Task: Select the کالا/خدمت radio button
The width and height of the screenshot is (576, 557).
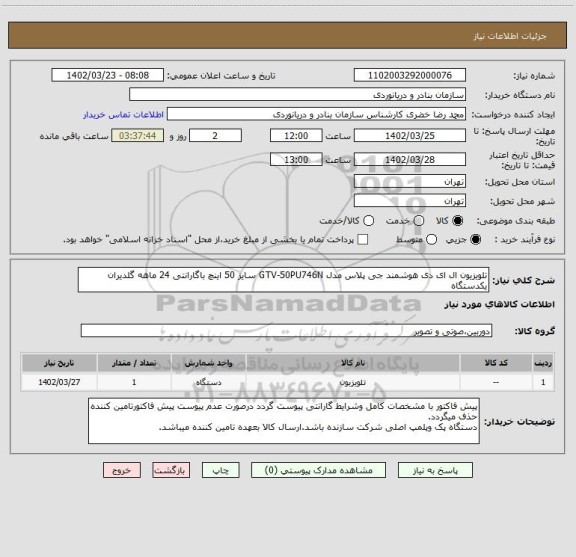Action: (x=368, y=221)
